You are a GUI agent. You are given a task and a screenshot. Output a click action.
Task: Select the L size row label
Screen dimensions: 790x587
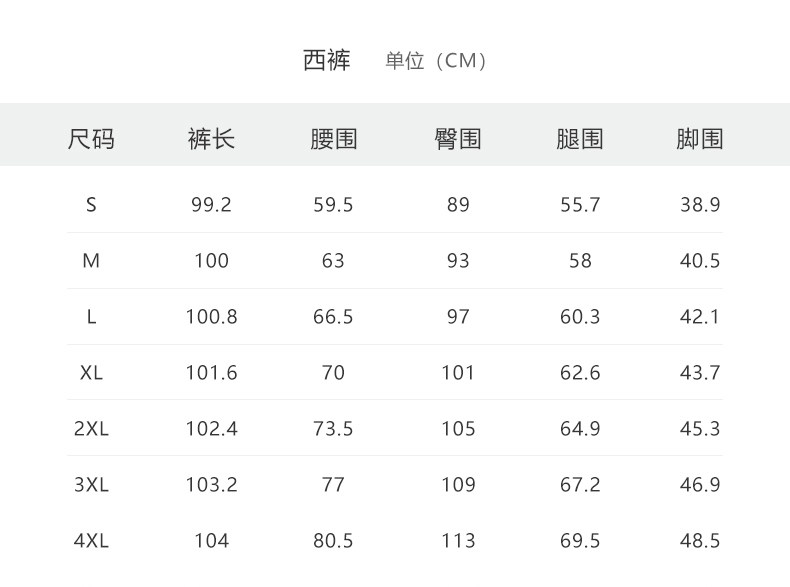(91, 317)
